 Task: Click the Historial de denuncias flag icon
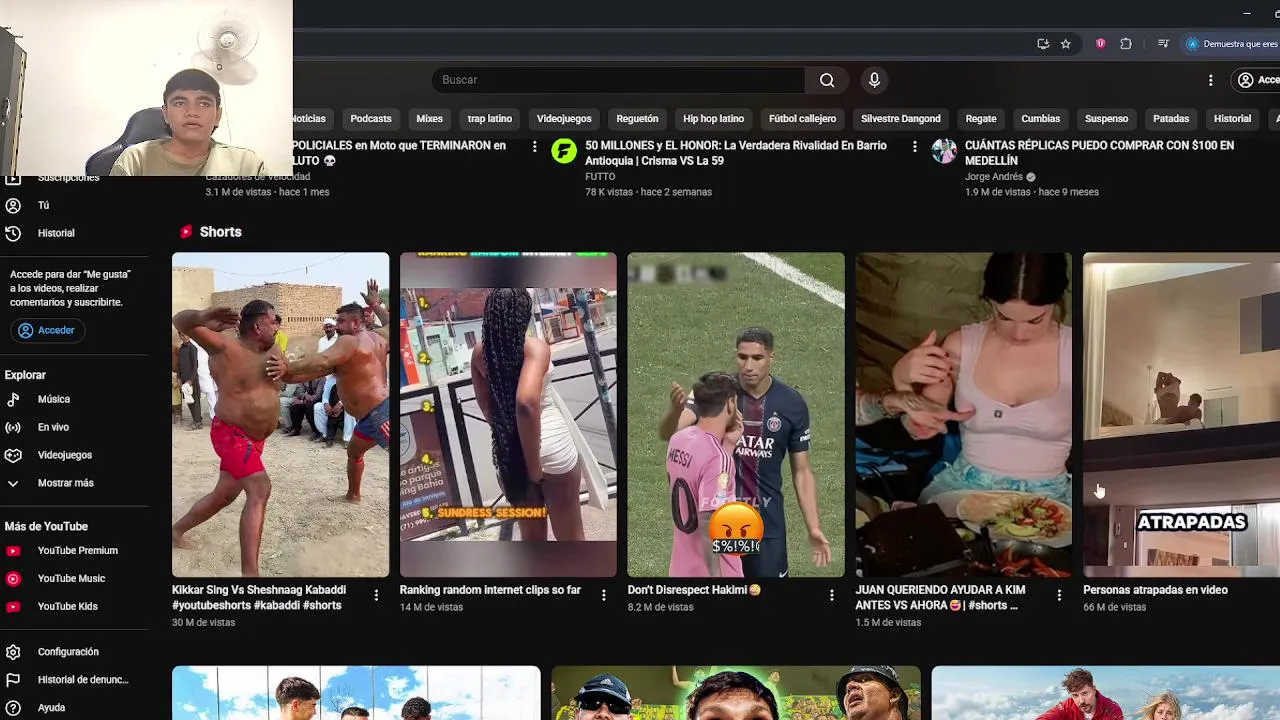tap(13, 680)
